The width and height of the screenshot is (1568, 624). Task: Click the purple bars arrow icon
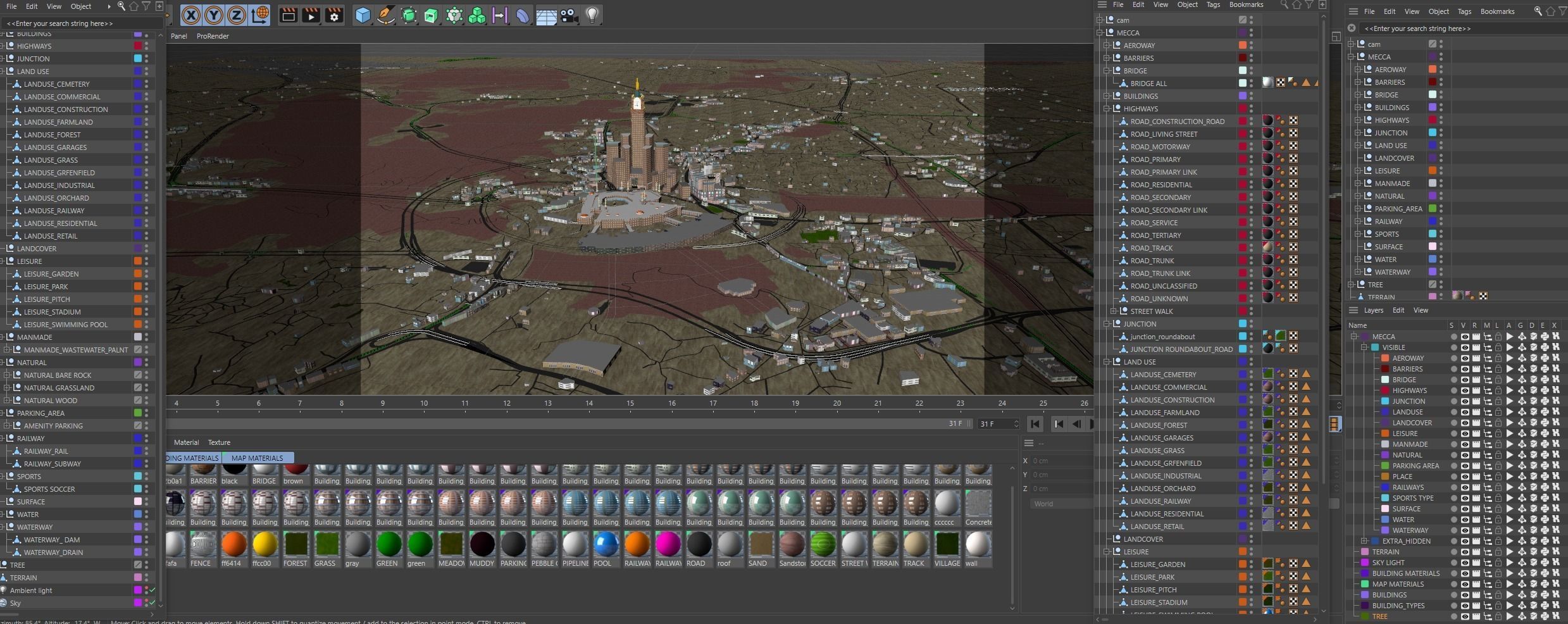pos(500,15)
